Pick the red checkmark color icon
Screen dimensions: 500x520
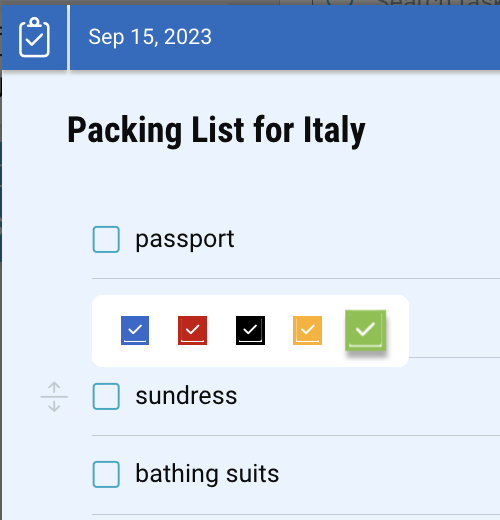click(192, 330)
